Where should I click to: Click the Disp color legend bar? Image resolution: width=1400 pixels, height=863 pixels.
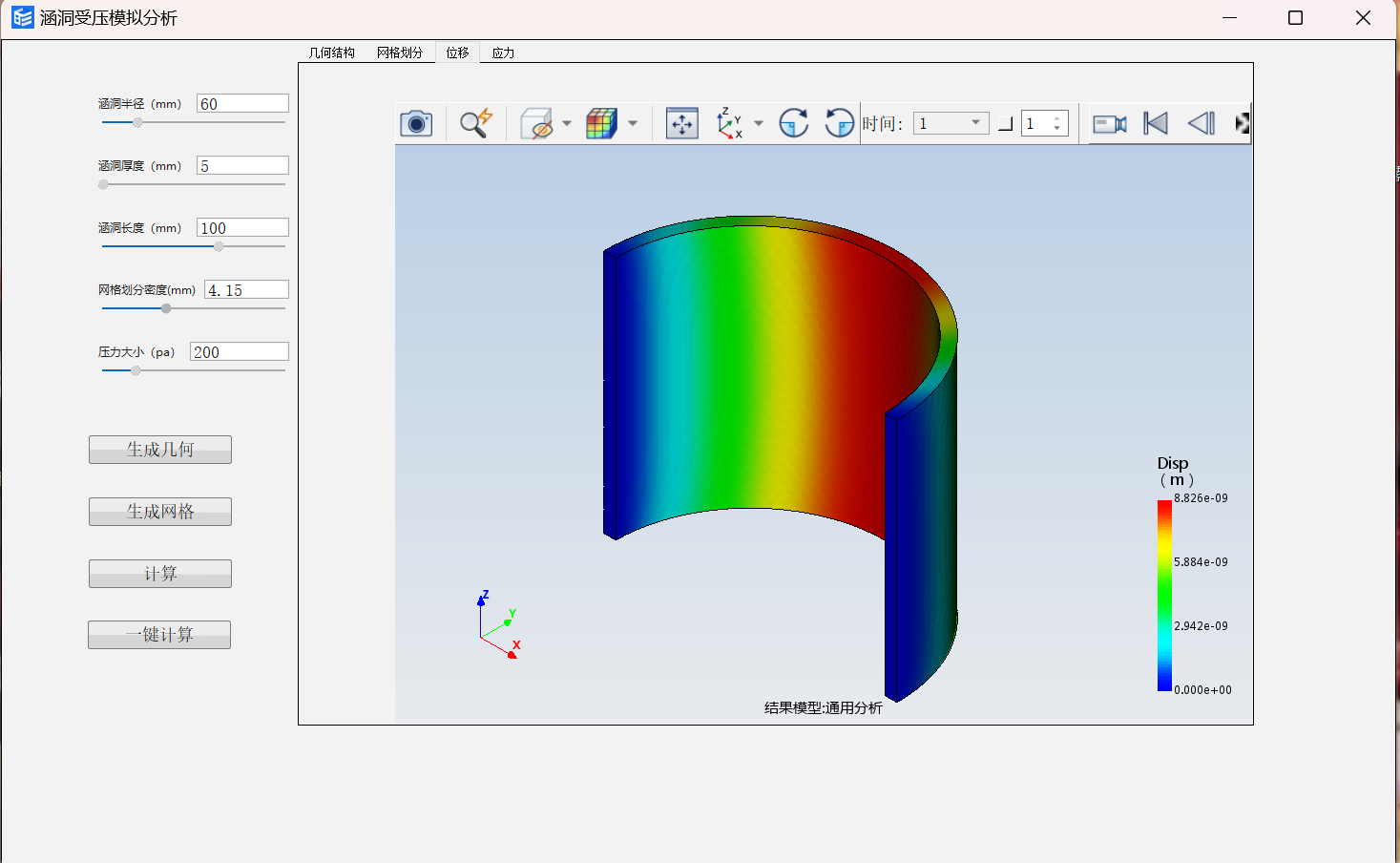click(x=1164, y=595)
